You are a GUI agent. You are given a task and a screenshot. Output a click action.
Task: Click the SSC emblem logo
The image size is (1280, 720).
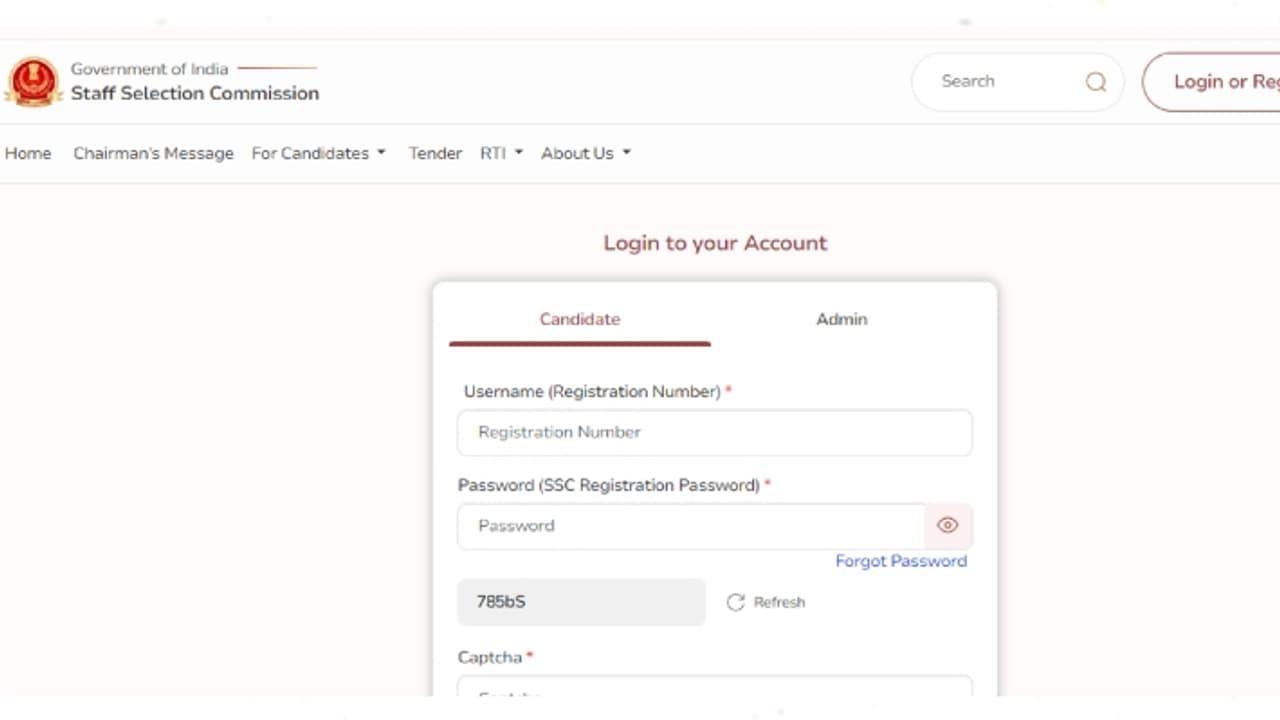tap(33, 82)
